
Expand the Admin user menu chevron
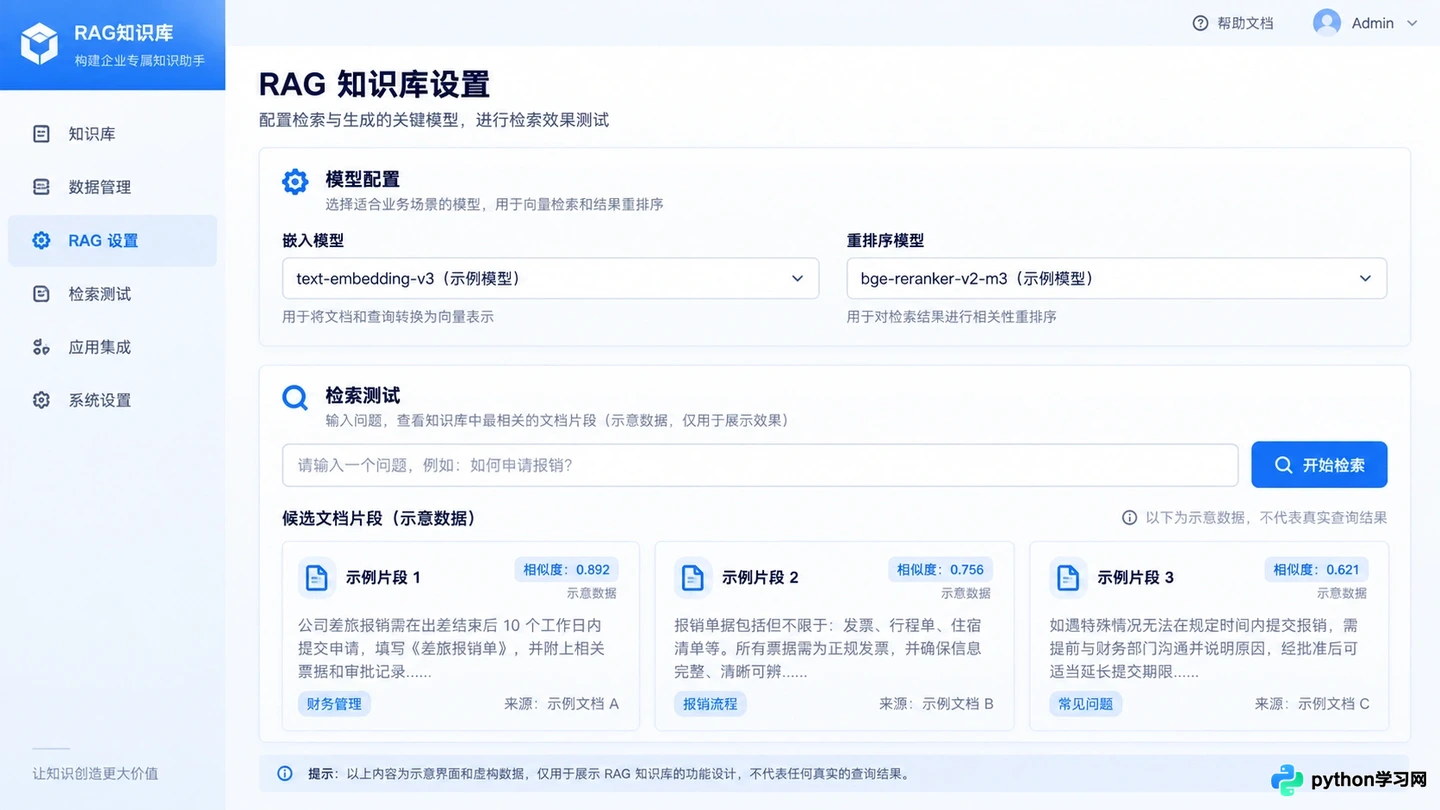[x=1412, y=23]
